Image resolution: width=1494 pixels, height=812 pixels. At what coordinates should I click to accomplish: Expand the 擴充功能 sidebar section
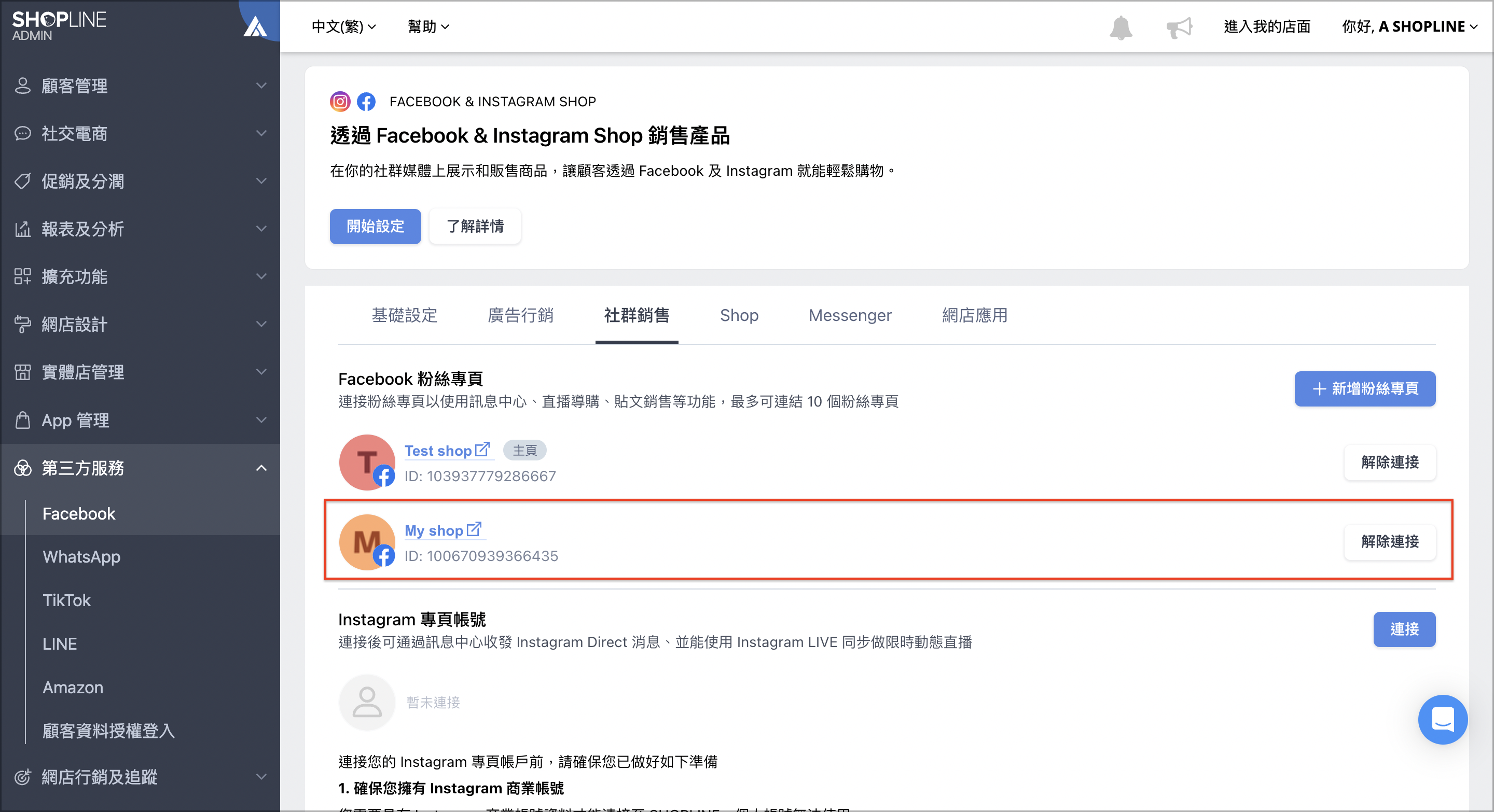click(140, 276)
